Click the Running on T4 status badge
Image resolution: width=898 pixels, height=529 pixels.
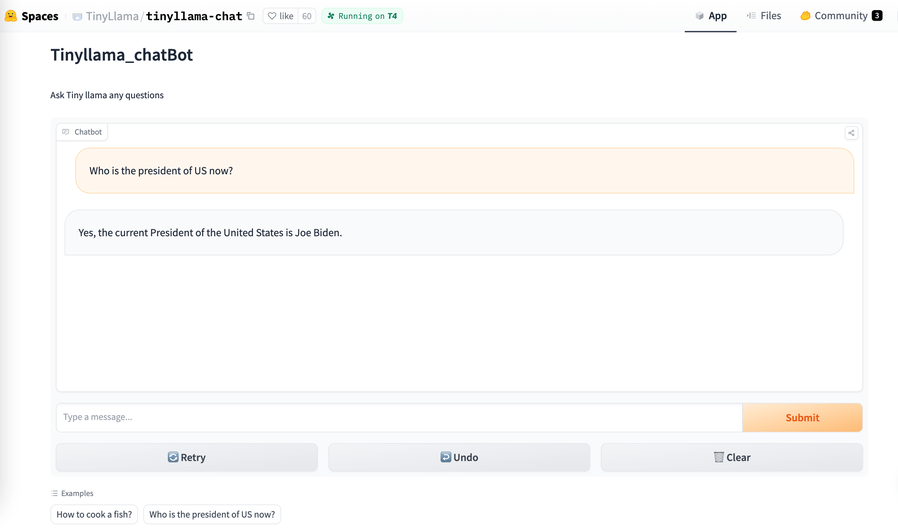[x=362, y=16]
